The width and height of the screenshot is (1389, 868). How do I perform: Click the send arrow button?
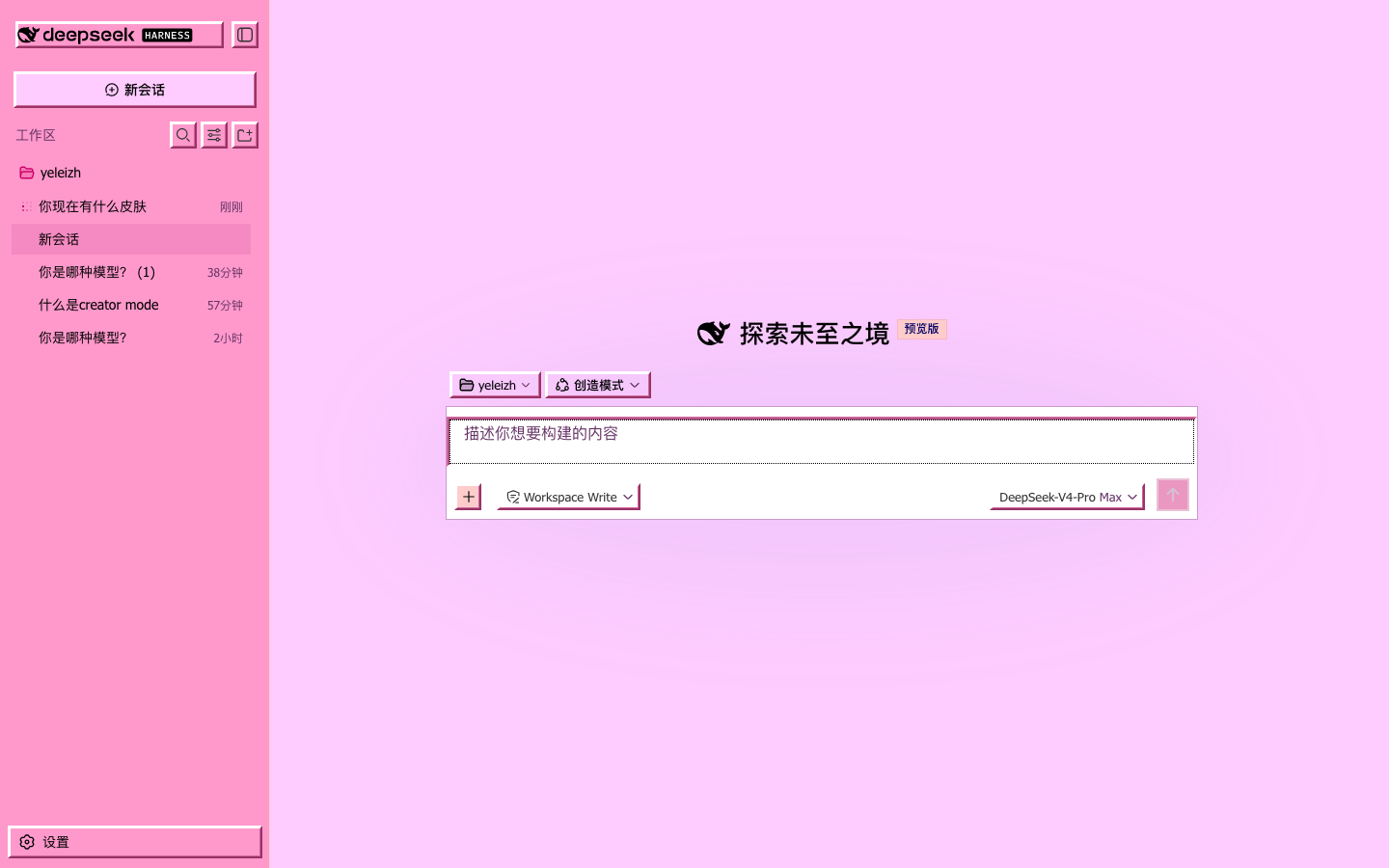tap(1173, 495)
